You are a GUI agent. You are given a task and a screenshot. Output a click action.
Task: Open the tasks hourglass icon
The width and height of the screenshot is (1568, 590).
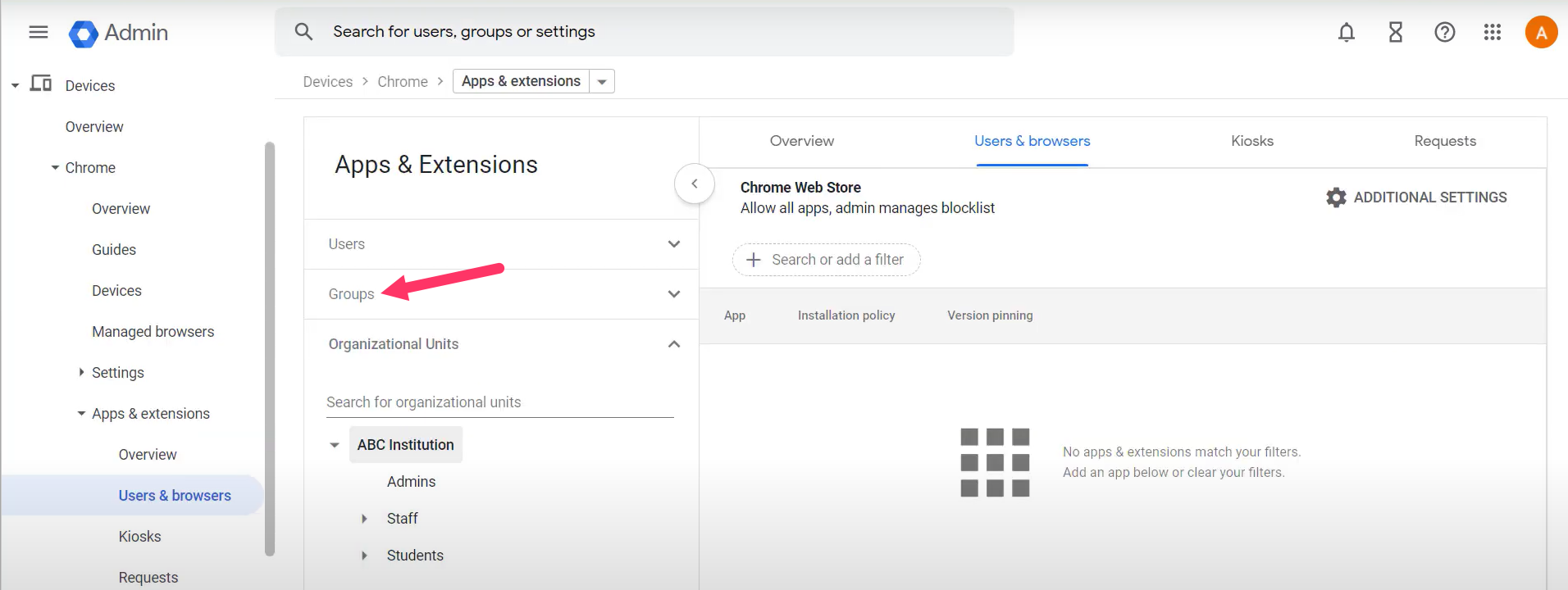pos(1396,32)
